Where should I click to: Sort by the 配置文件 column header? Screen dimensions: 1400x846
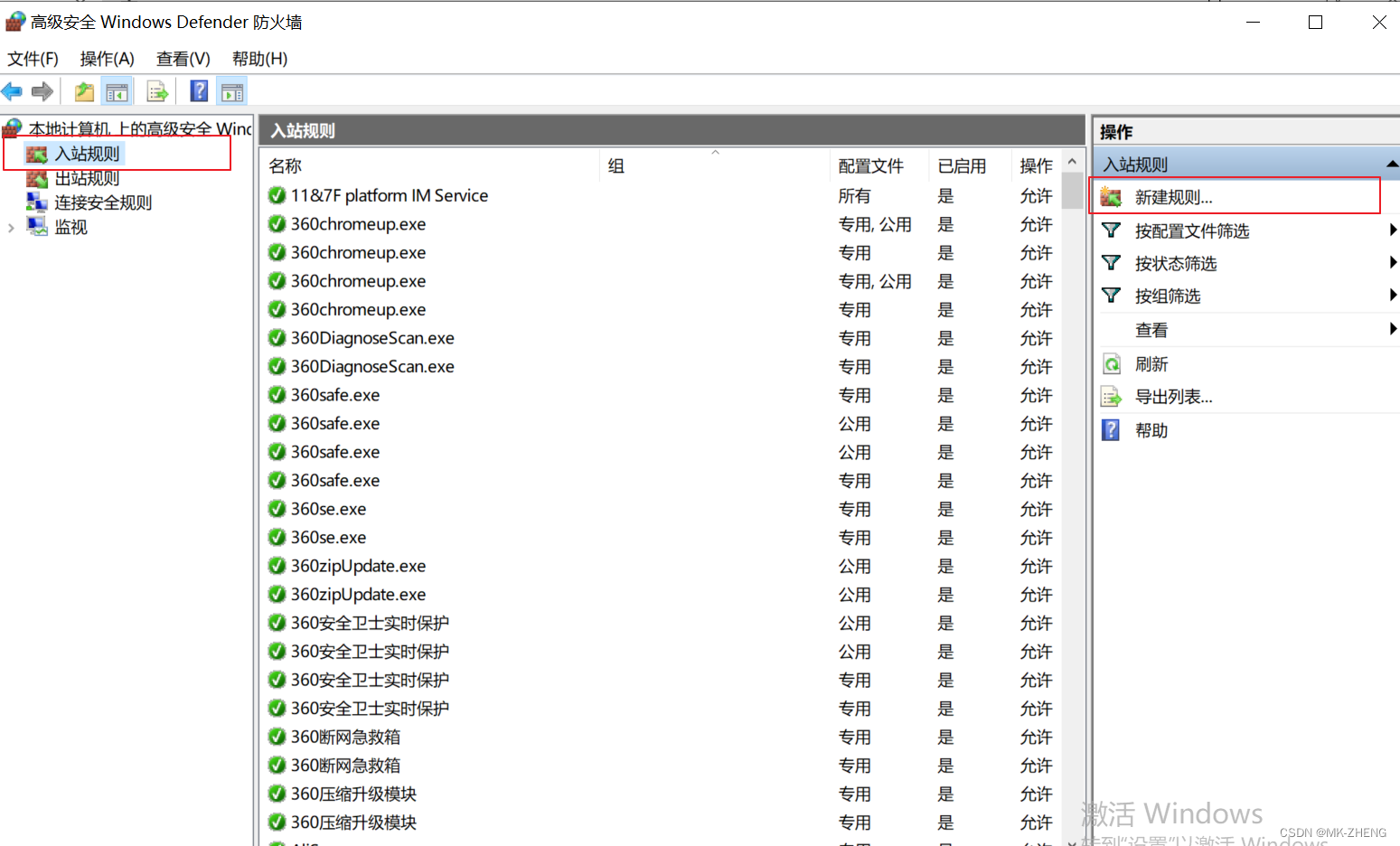tap(879, 166)
